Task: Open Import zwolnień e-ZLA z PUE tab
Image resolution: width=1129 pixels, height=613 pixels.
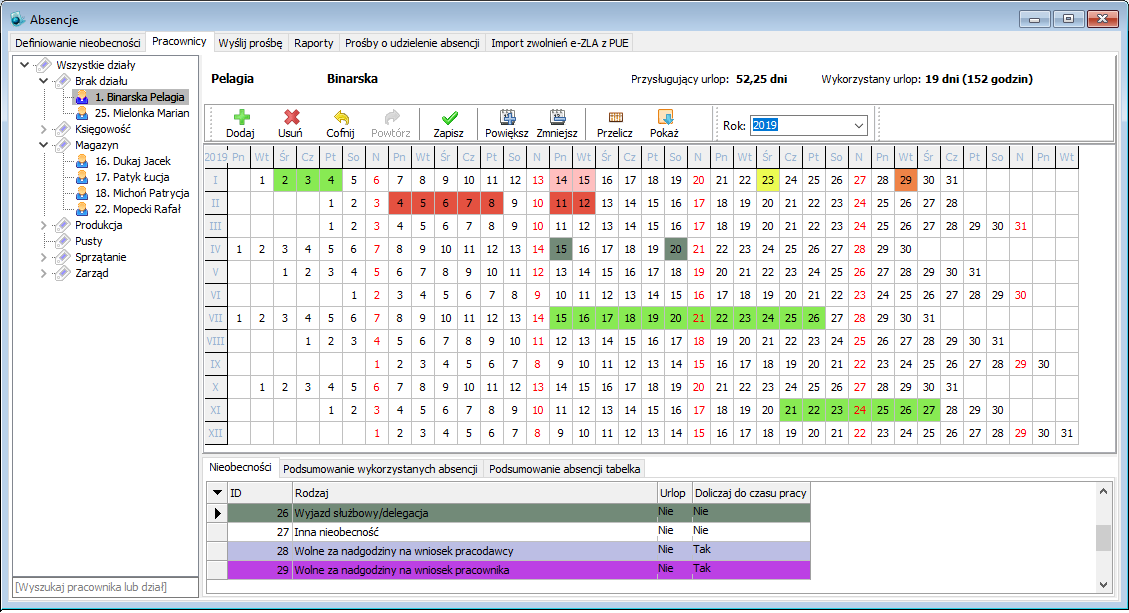Action: [560, 43]
